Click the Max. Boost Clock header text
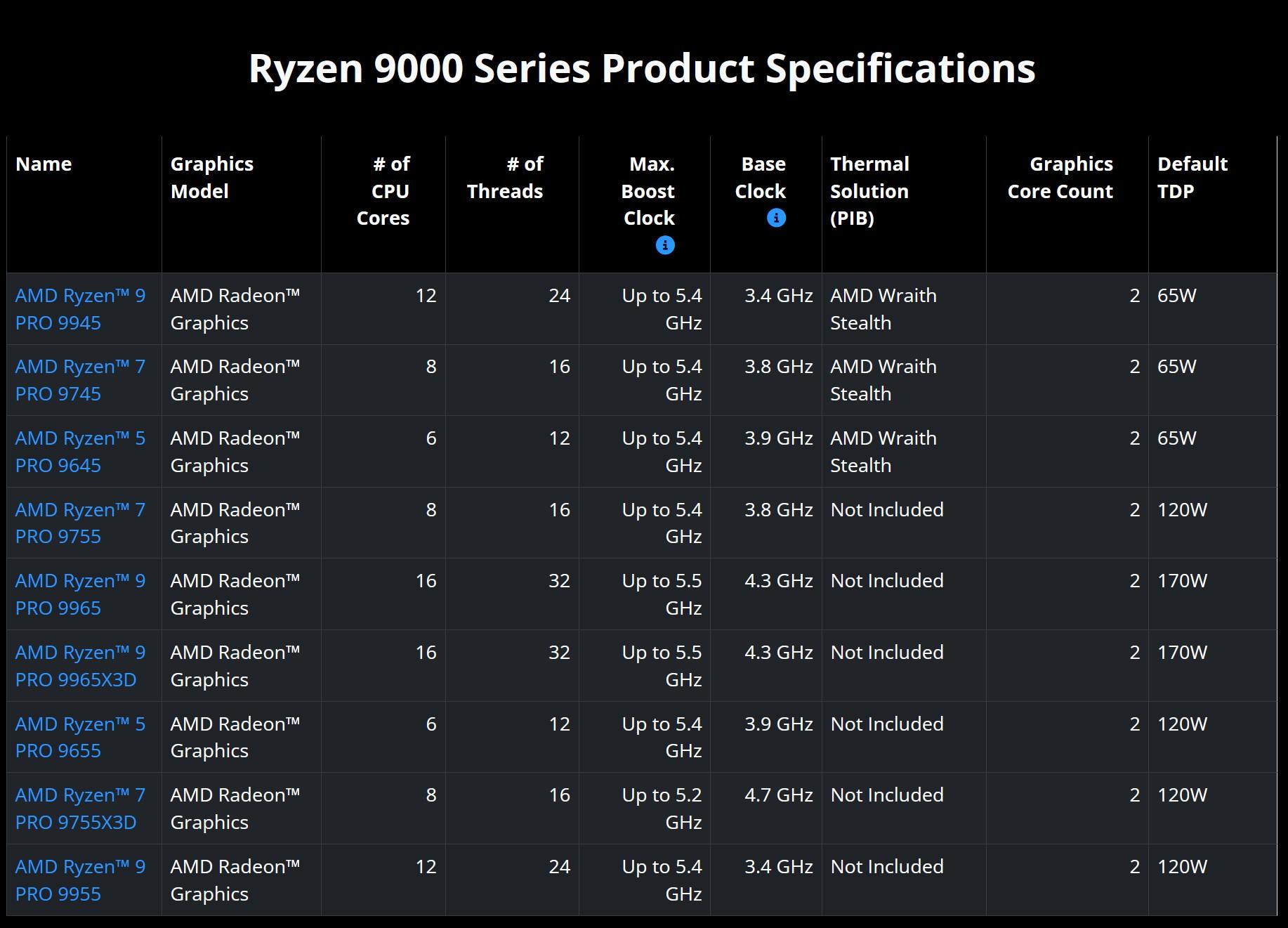This screenshot has width=1288, height=928. [649, 191]
